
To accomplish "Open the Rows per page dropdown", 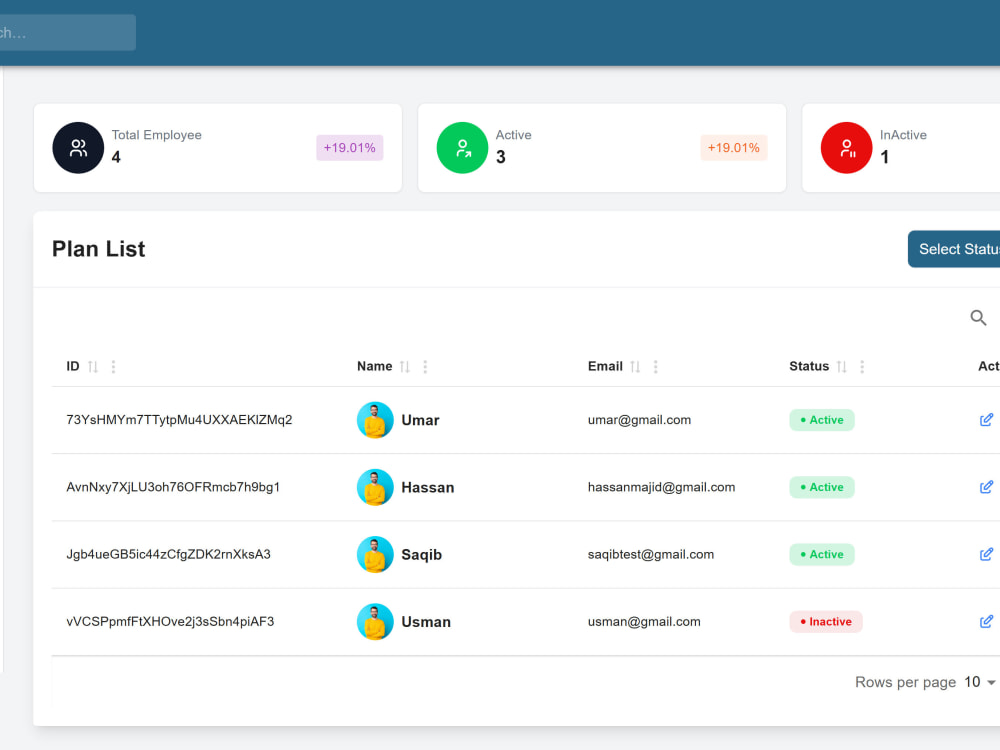I will pos(977,682).
